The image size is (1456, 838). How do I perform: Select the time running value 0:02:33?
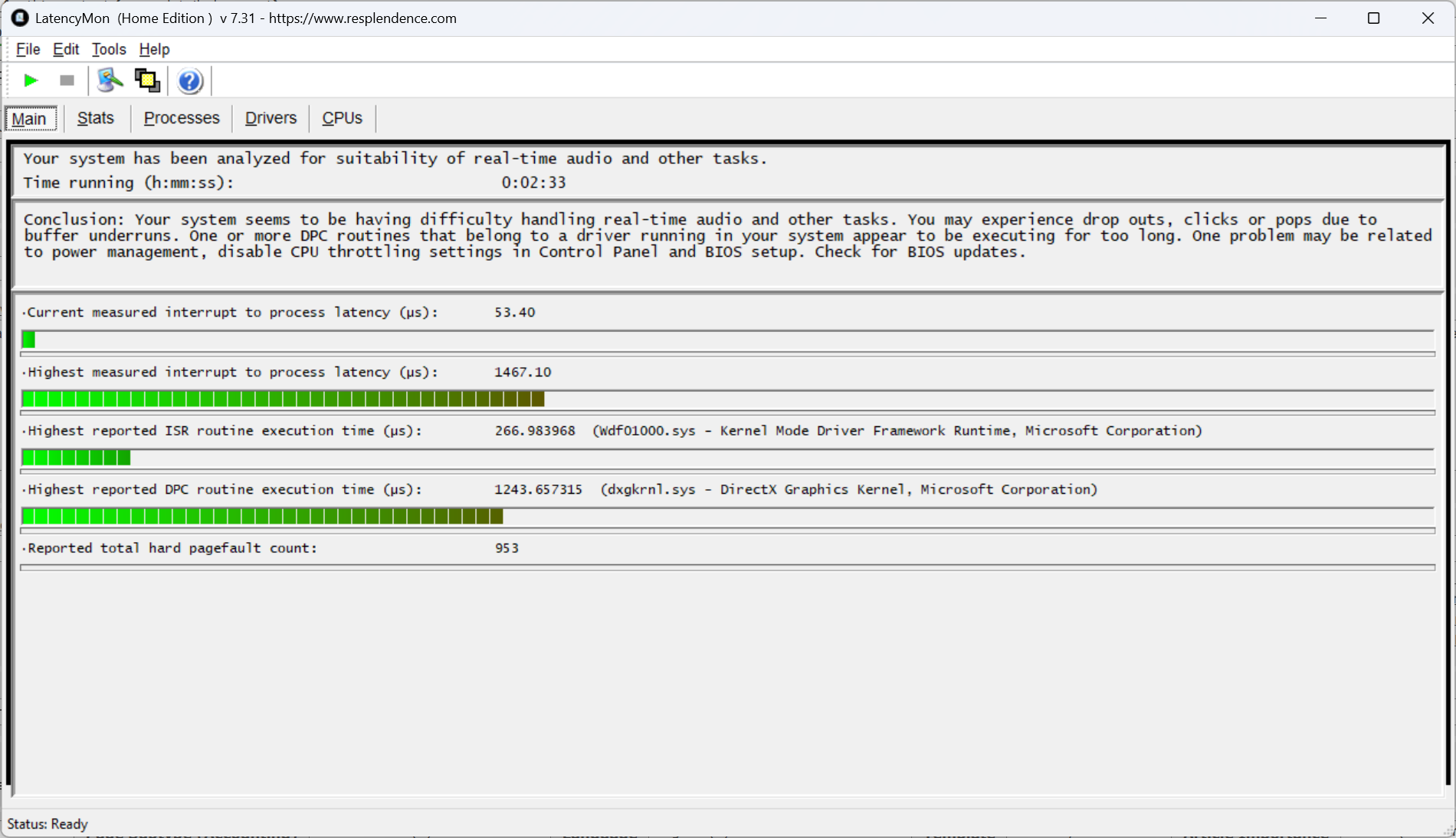coord(534,182)
